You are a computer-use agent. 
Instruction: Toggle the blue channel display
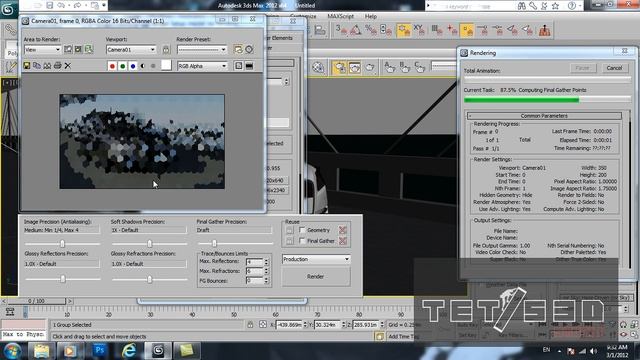133,66
